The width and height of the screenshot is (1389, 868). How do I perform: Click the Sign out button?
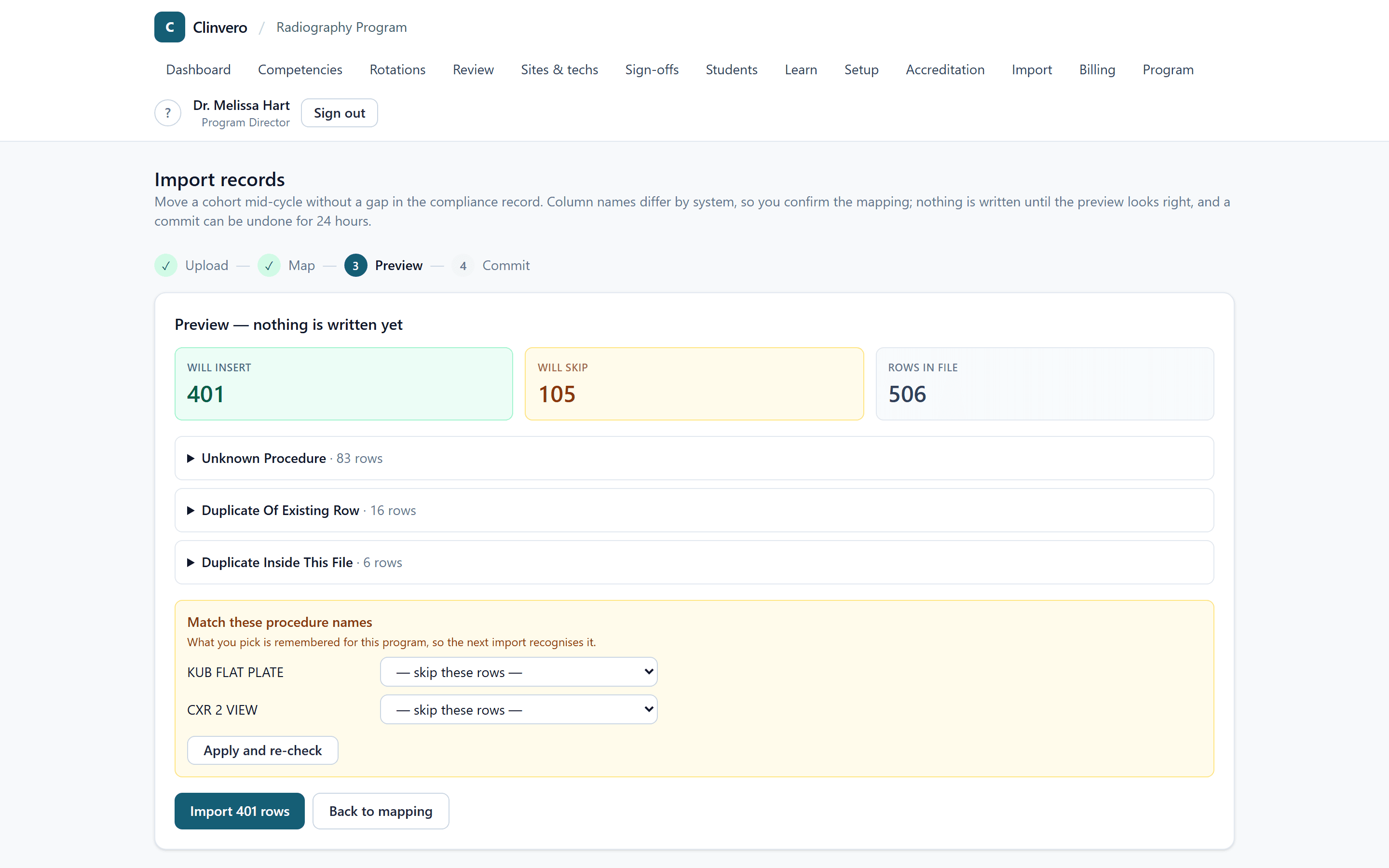(x=339, y=113)
